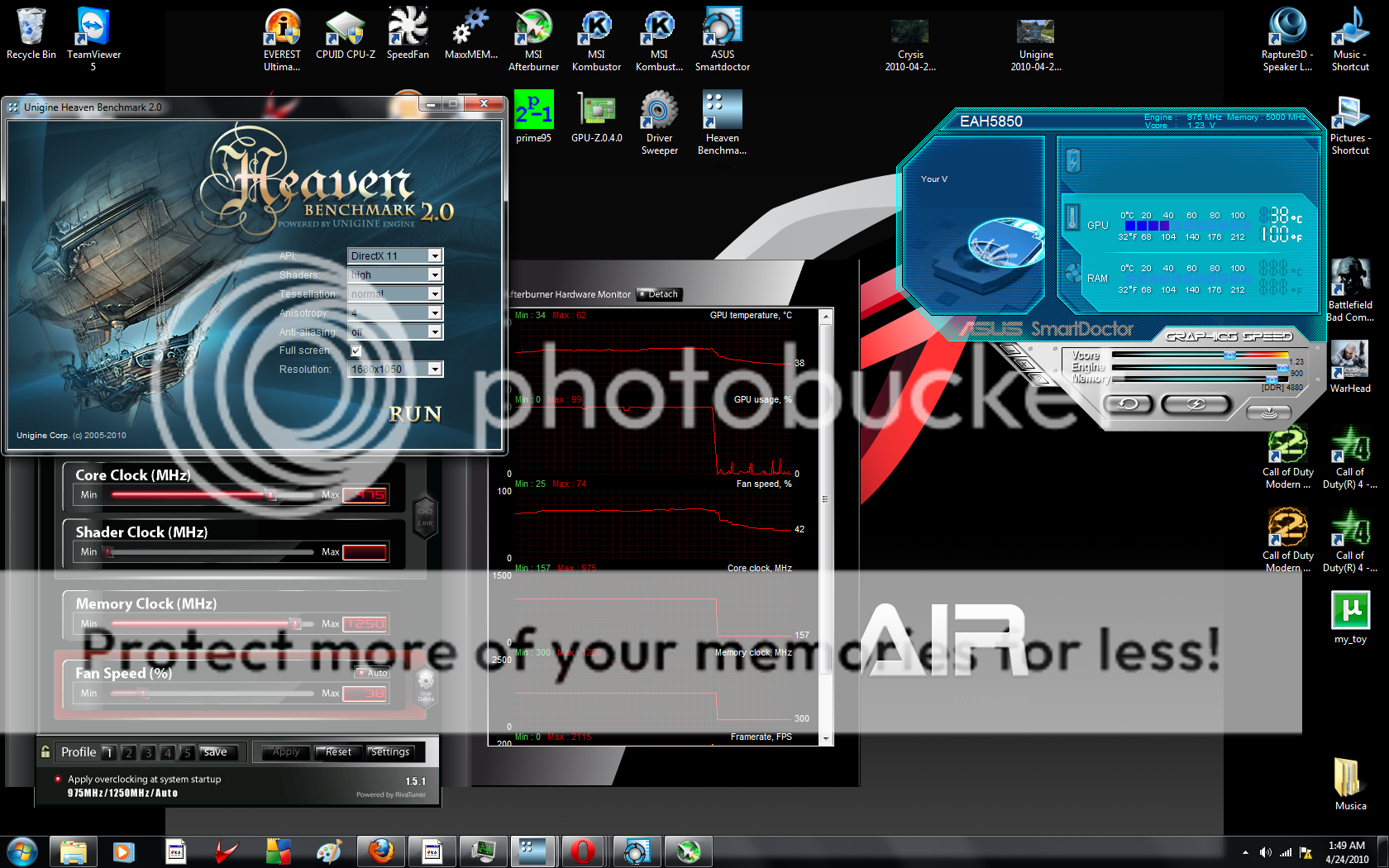Viewport: 1389px width, 868px height.
Task: Open the CPUID CPU-Z desktop shortcut
Action: click(x=346, y=34)
